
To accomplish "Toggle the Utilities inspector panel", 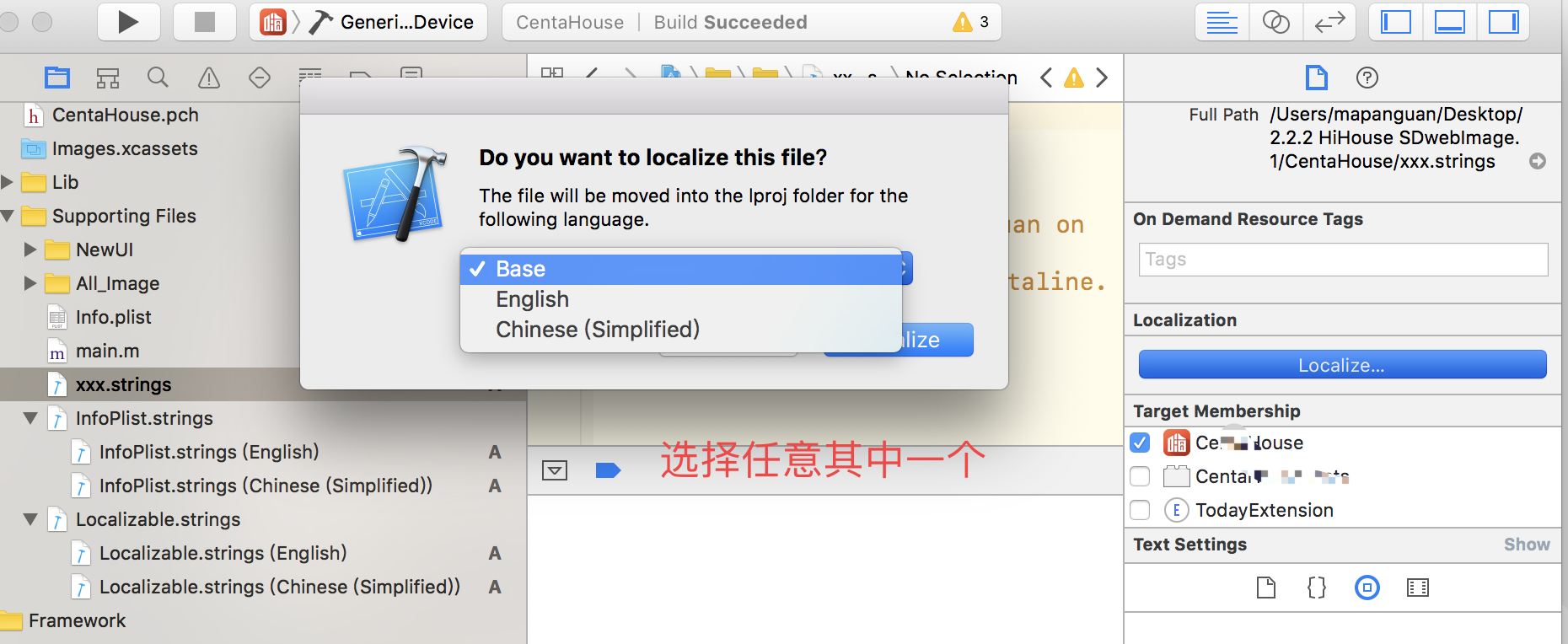I will (x=1503, y=22).
